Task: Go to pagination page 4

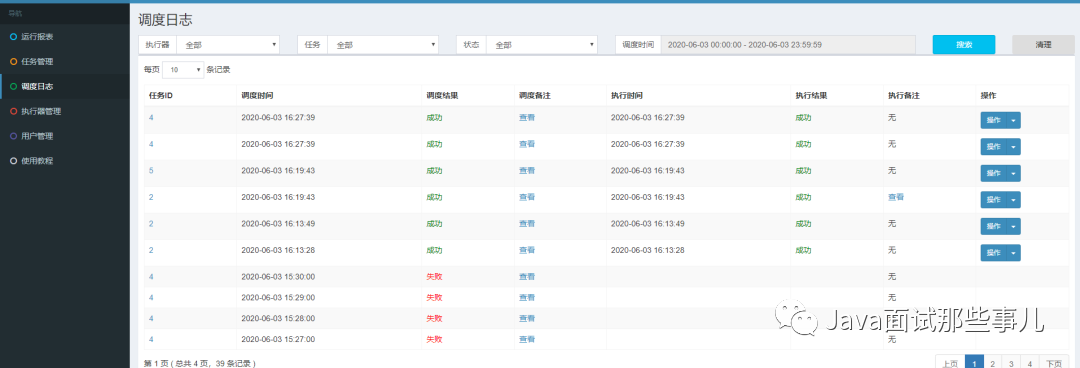Action: 1029,363
